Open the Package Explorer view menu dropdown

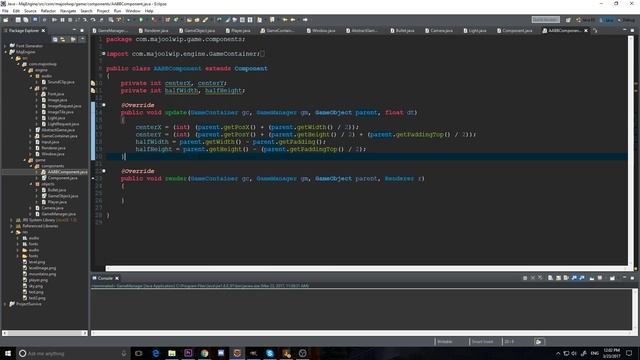point(82,39)
